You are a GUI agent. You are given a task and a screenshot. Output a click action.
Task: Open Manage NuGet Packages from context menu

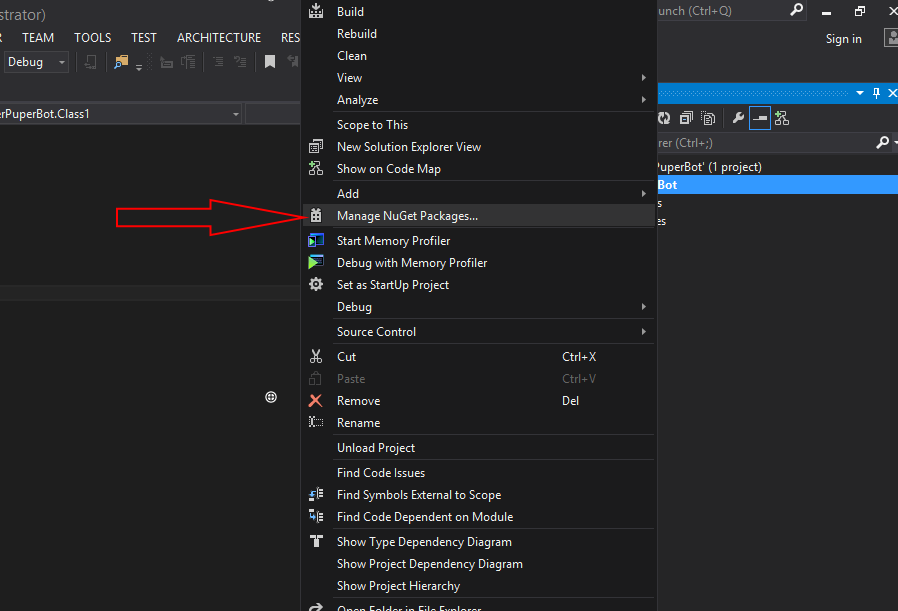point(407,216)
